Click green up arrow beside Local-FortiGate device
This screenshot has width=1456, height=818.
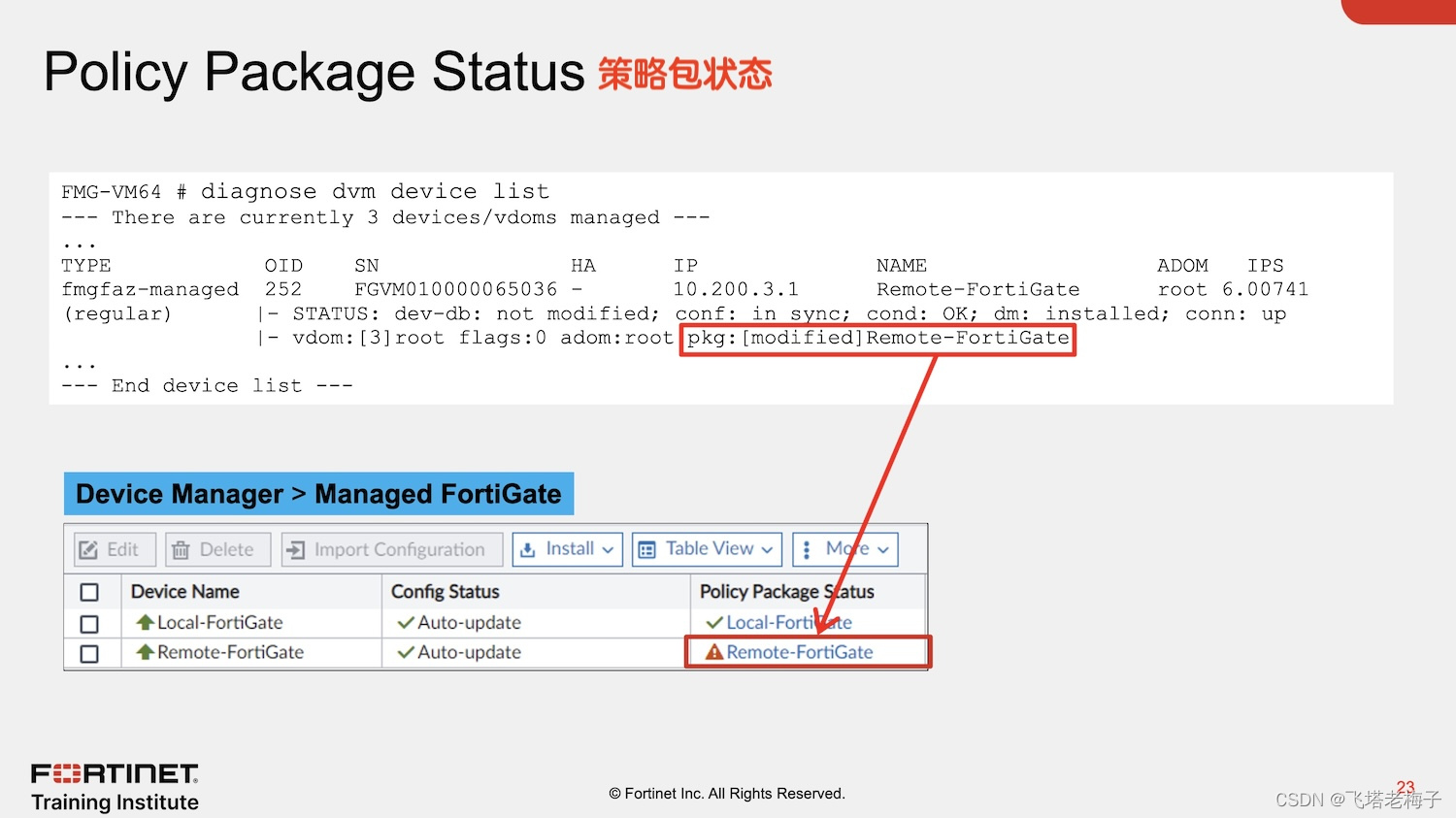click(x=145, y=622)
